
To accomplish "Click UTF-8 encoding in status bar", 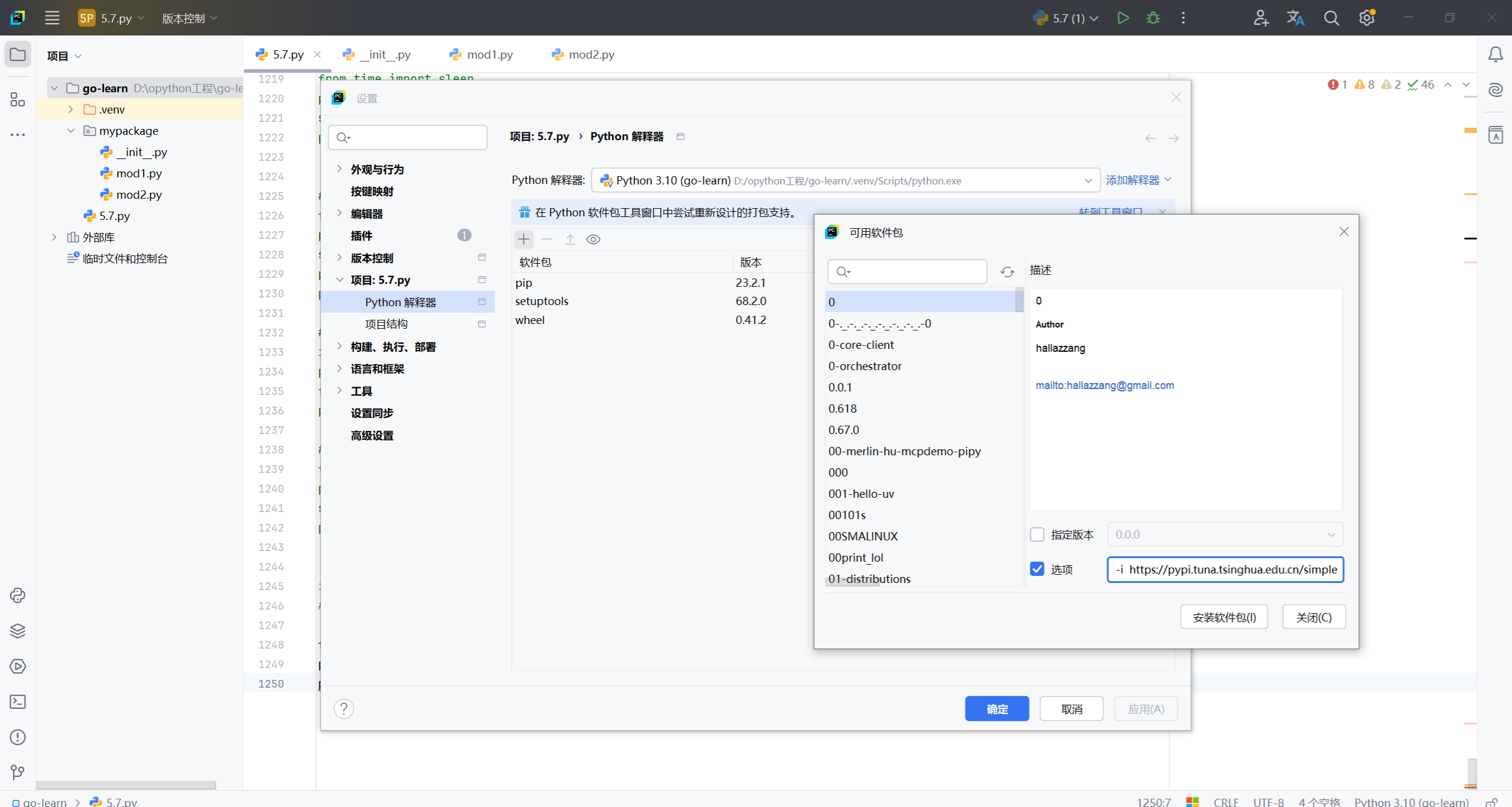I will coord(1269,802).
